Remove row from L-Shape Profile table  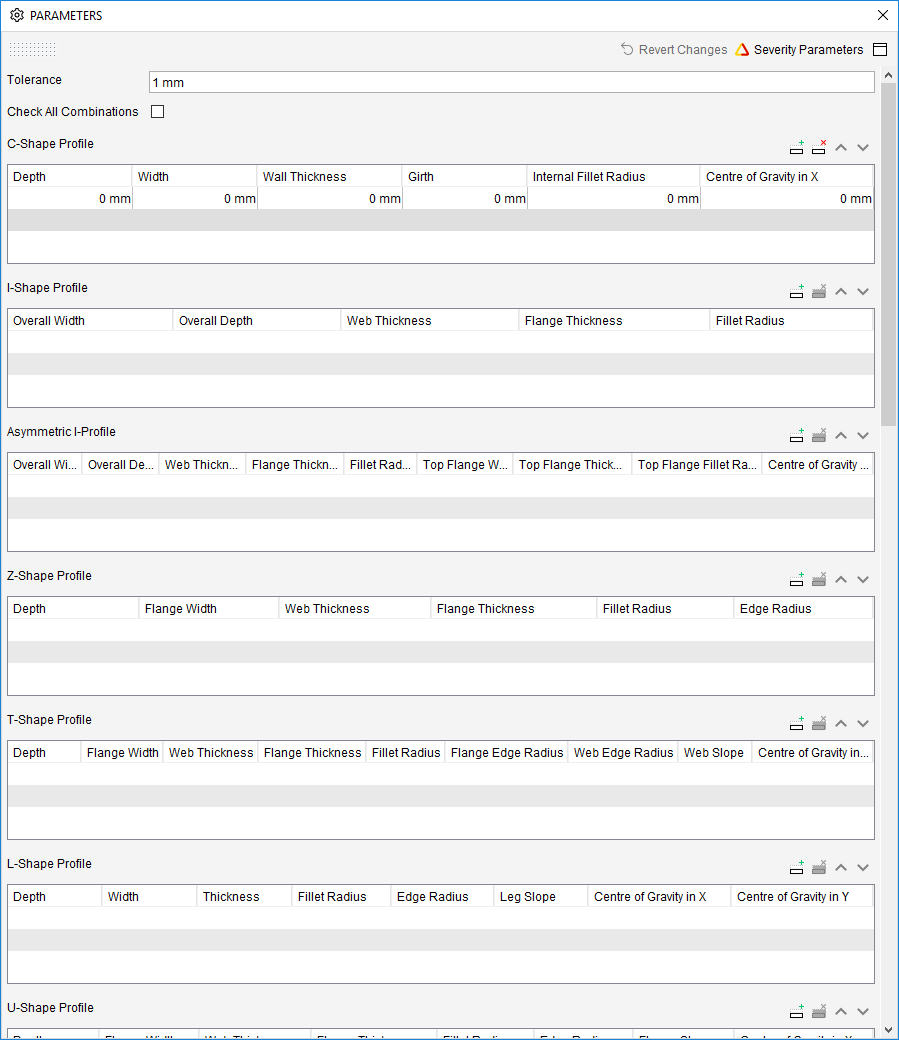click(x=819, y=867)
